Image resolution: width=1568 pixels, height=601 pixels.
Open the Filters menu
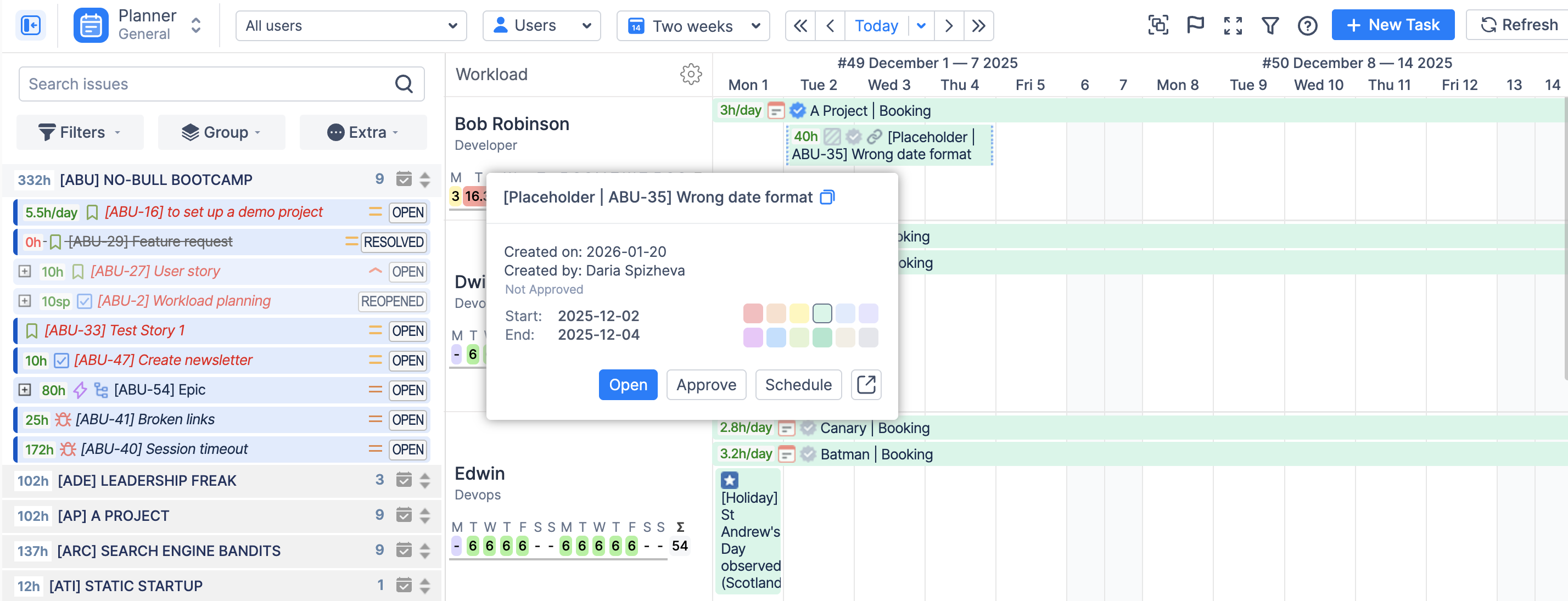tap(80, 132)
